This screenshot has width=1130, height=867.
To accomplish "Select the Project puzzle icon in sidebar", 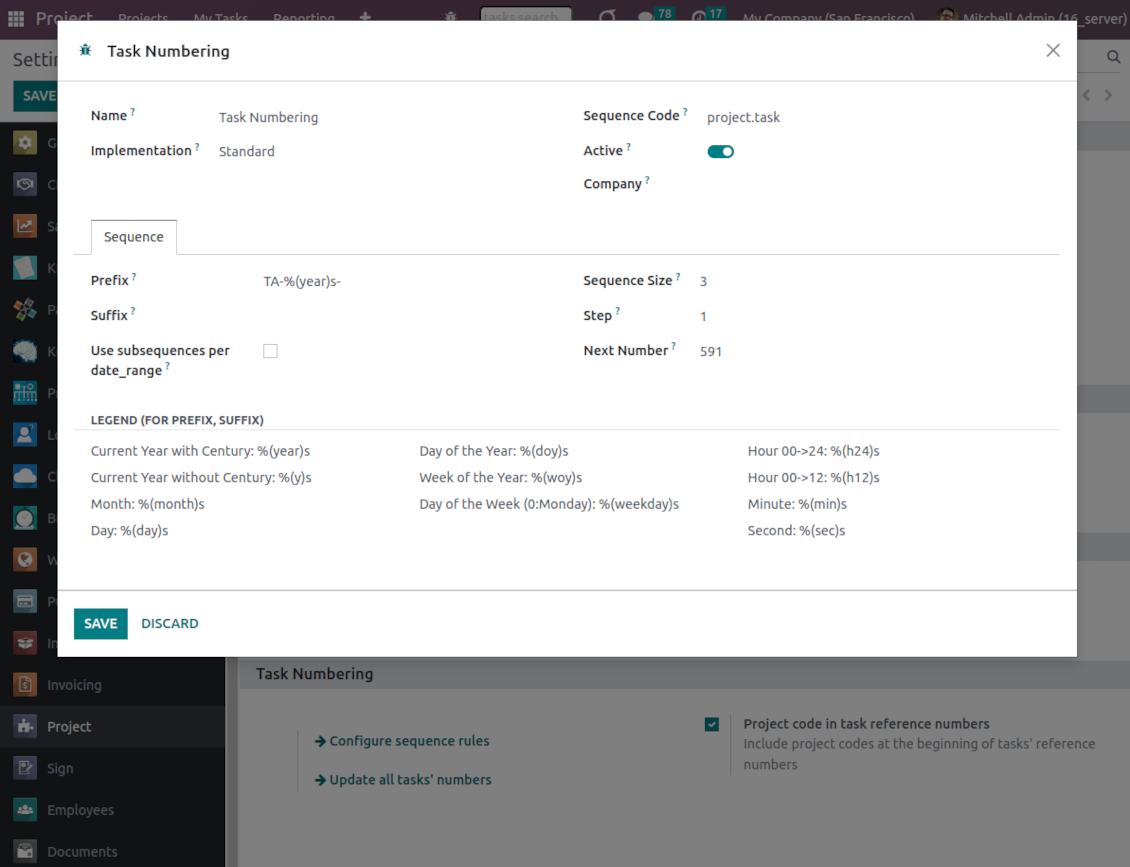I will (25, 726).
